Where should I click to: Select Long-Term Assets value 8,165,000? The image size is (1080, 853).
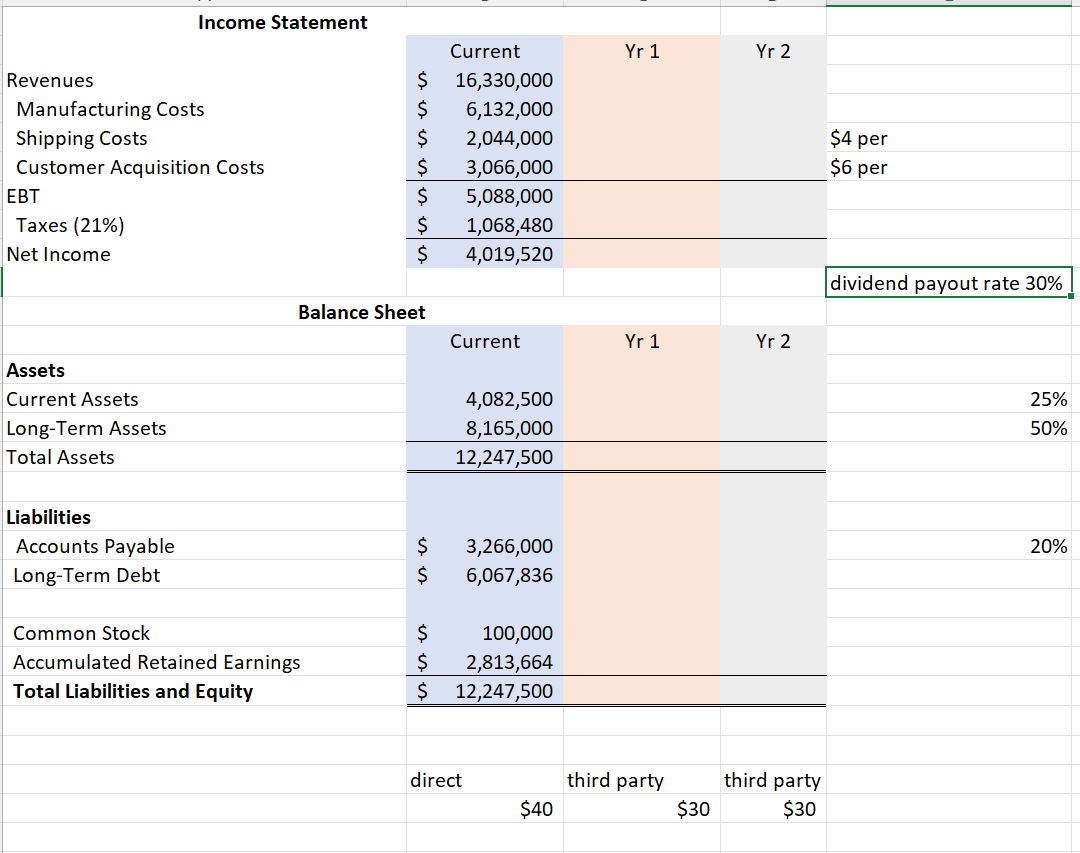point(485,428)
